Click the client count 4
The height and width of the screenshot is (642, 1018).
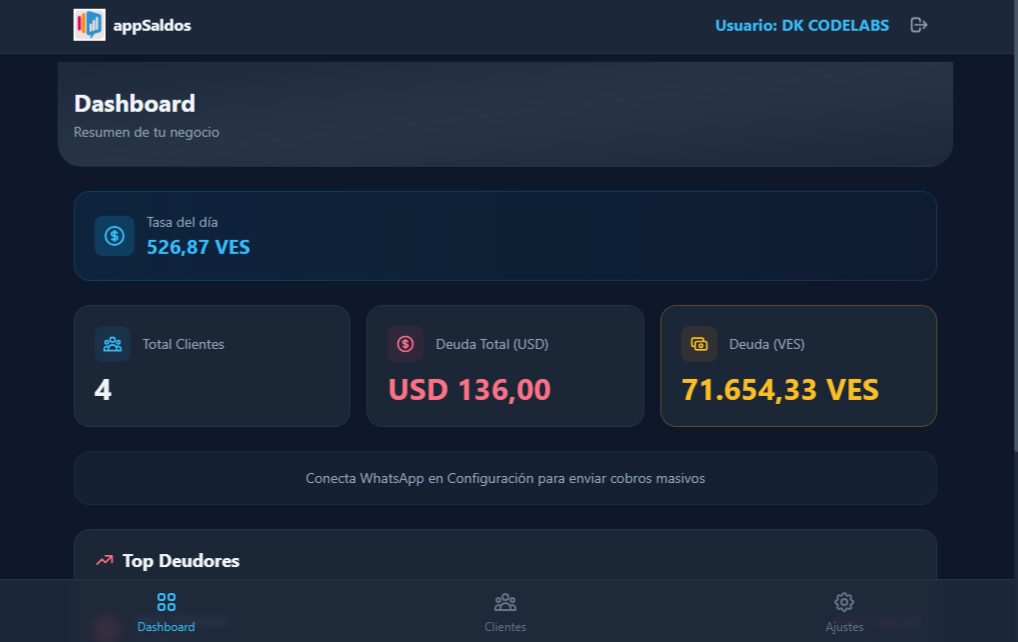pyautogui.click(x=103, y=390)
